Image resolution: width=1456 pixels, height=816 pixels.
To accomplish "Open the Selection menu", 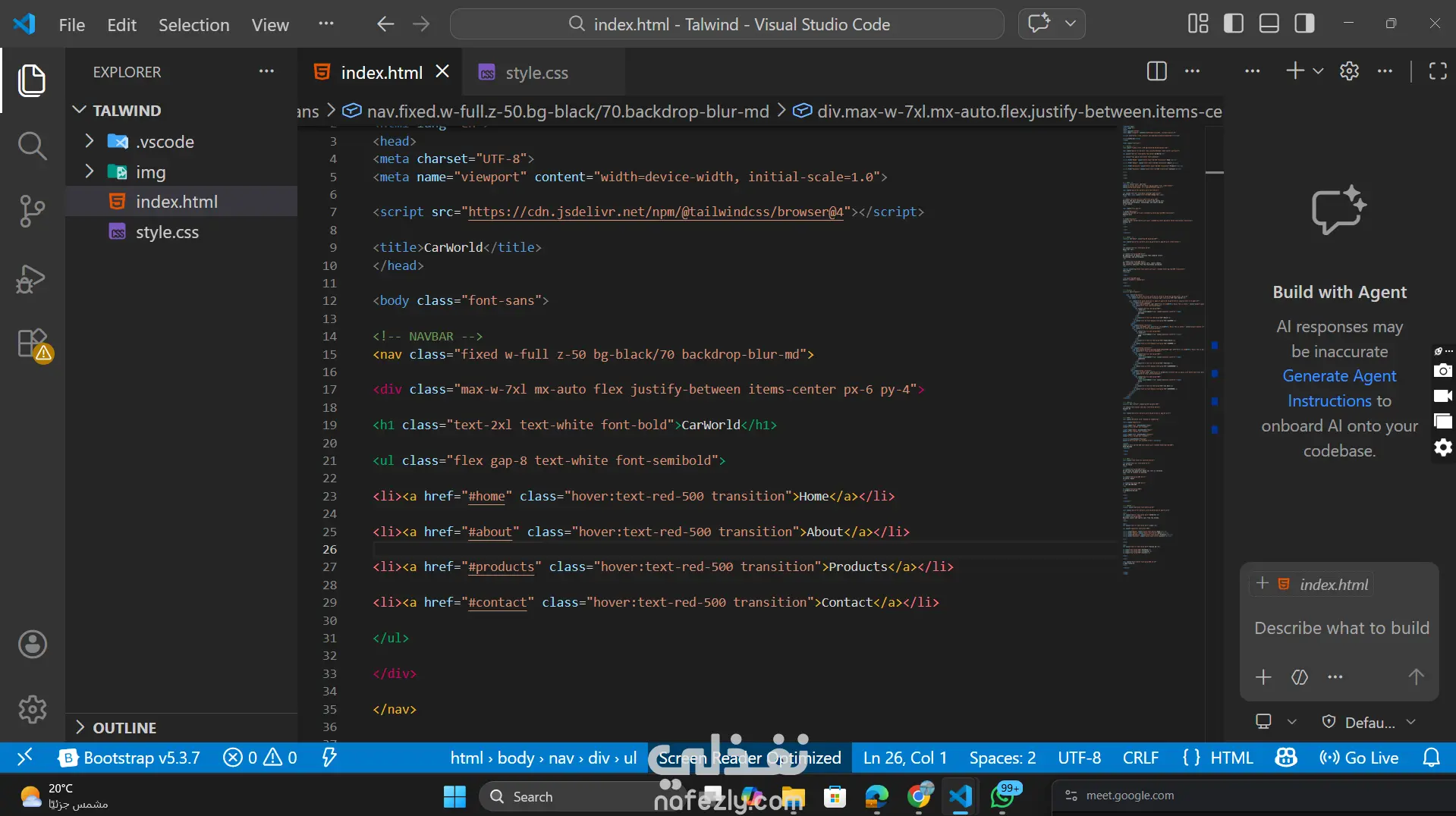I will [194, 24].
